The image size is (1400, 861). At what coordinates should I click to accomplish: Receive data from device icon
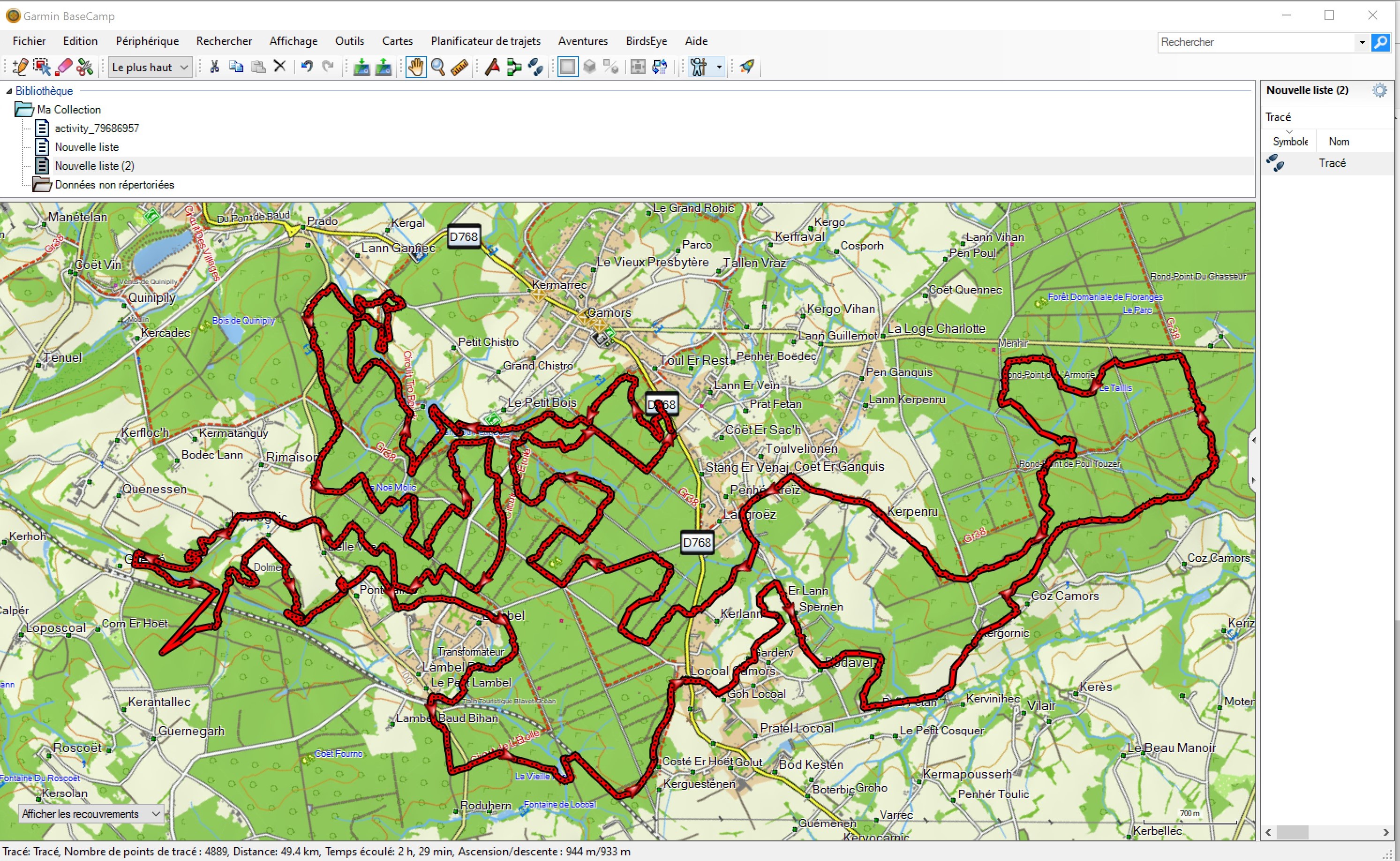384,67
